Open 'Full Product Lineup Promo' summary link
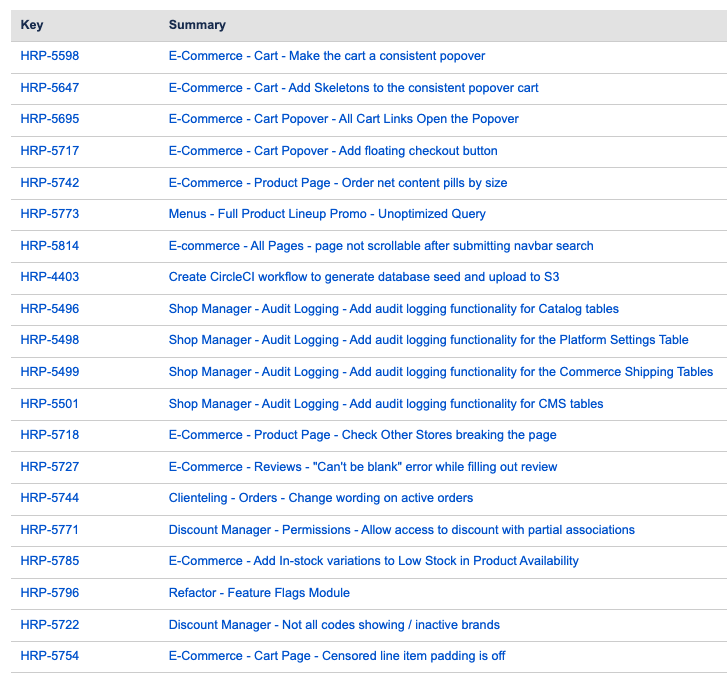Screen dimensions: 727x680 (327, 214)
